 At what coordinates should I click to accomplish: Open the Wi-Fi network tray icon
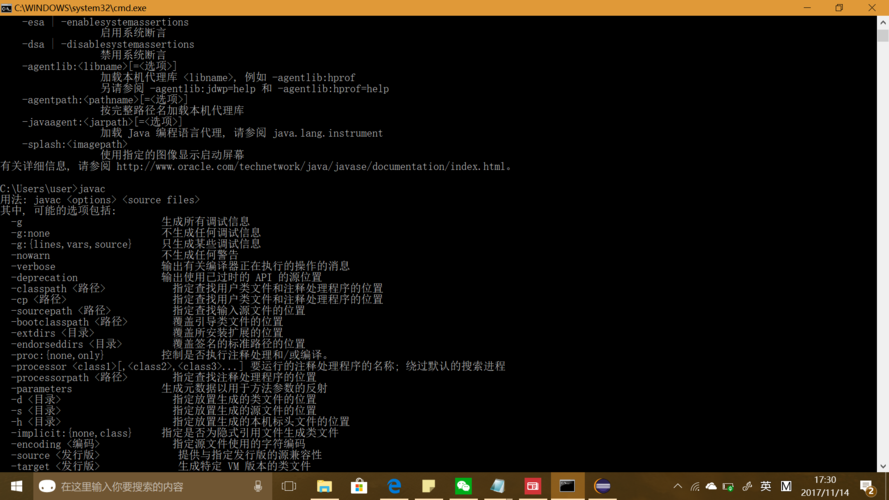click(x=695, y=486)
